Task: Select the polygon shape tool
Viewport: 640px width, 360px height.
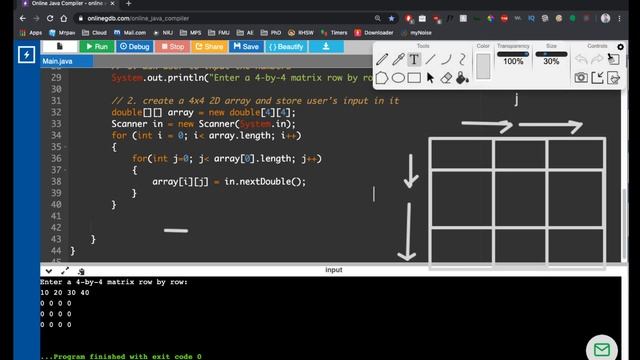Action: point(382,78)
